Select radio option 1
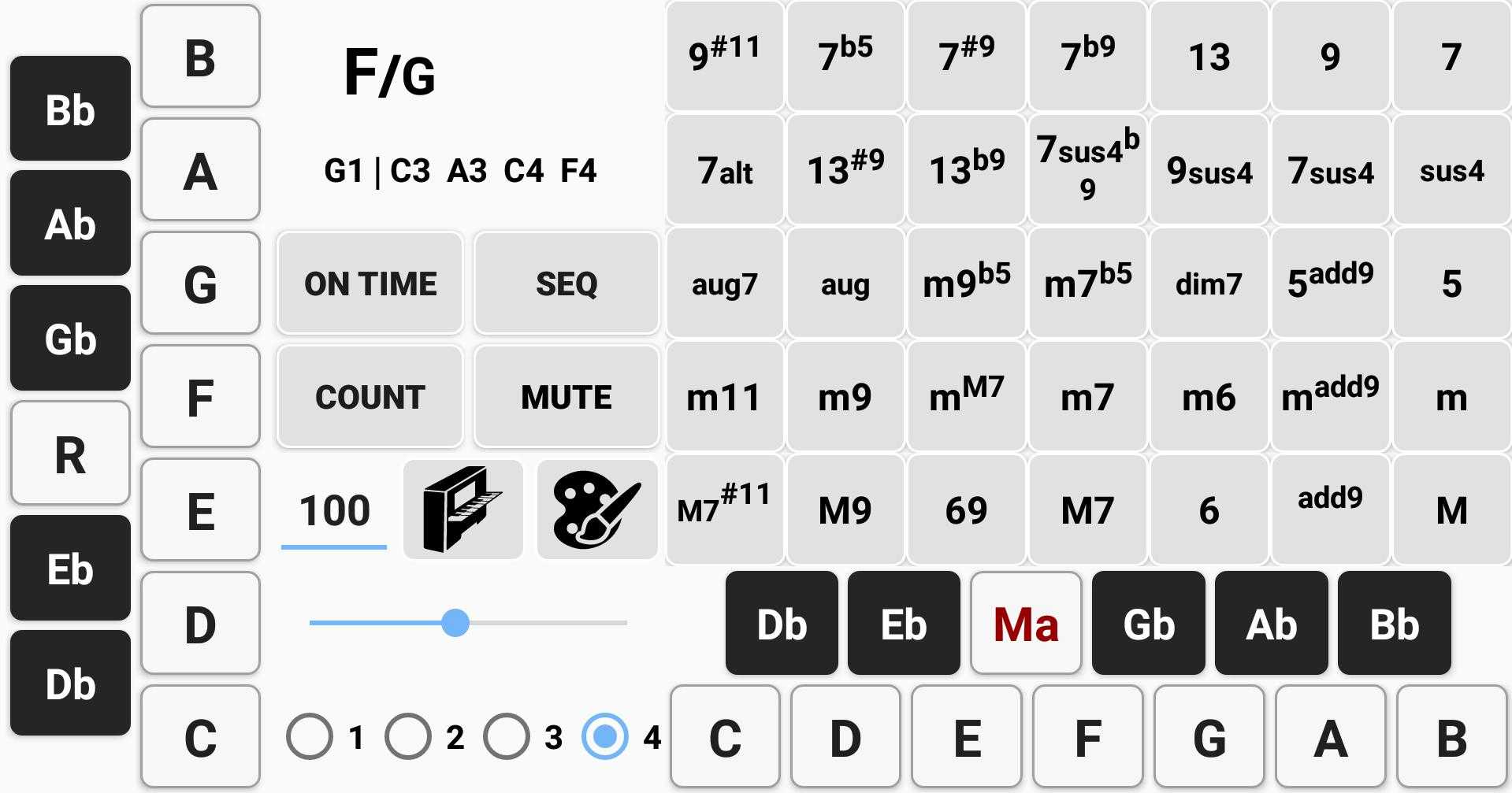Screen dimensions: 1512x793 310,736
